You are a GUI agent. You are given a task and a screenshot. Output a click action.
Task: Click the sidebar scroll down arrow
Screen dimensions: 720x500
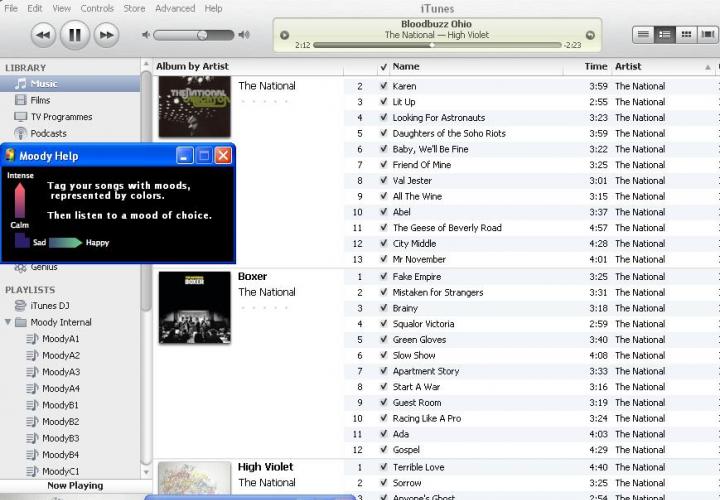pyautogui.click(x=146, y=472)
